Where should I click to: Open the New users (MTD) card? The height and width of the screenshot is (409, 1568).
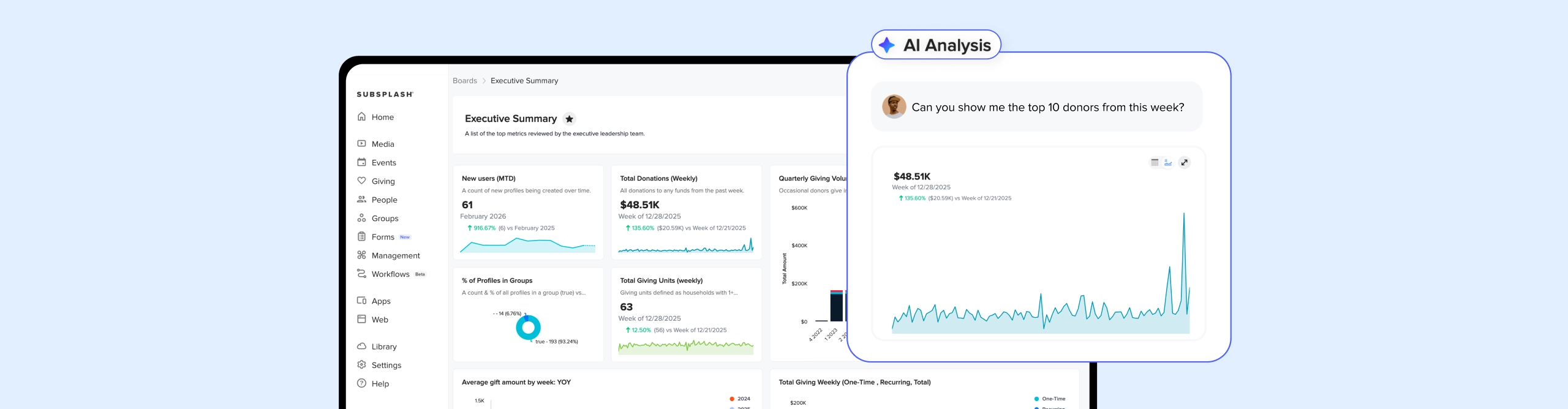(x=528, y=212)
